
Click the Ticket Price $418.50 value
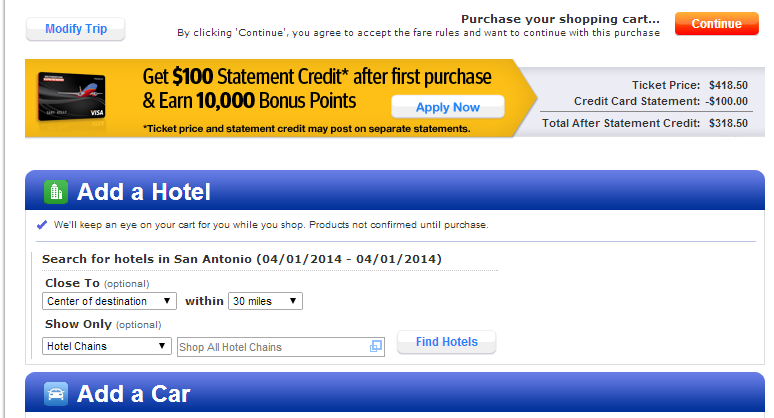[728, 85]
